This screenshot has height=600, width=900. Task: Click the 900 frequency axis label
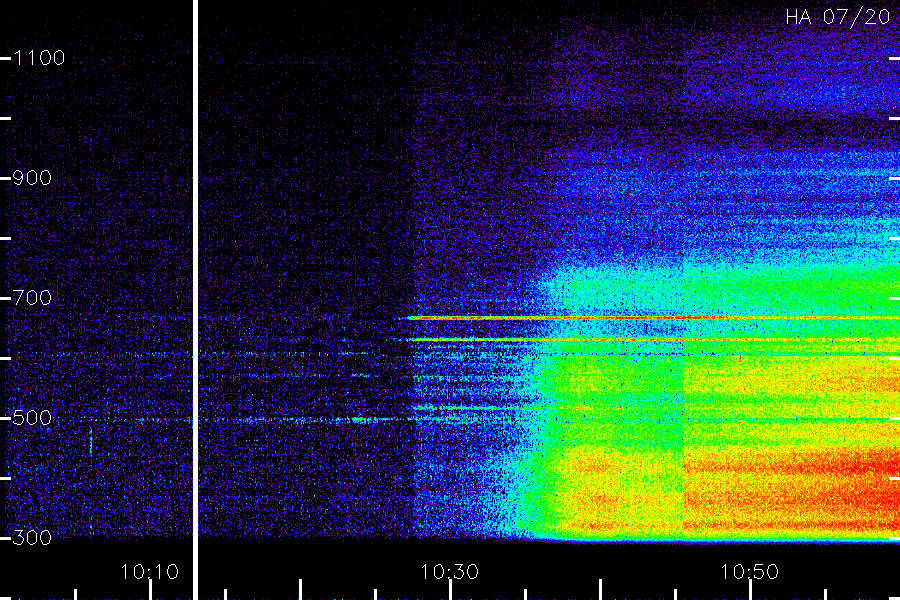point(32,178)
